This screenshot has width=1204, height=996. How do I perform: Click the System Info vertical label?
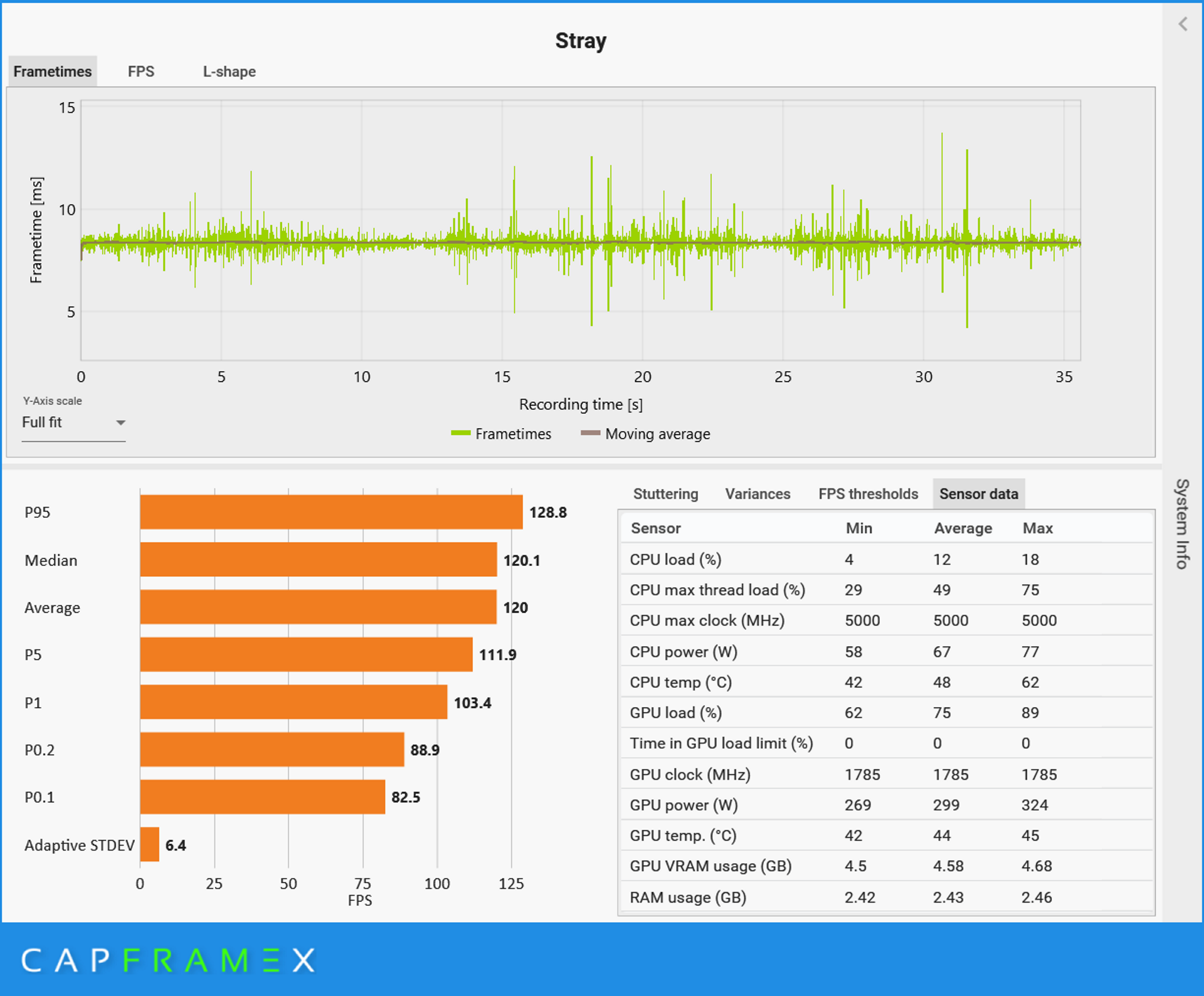point(1182,524)
